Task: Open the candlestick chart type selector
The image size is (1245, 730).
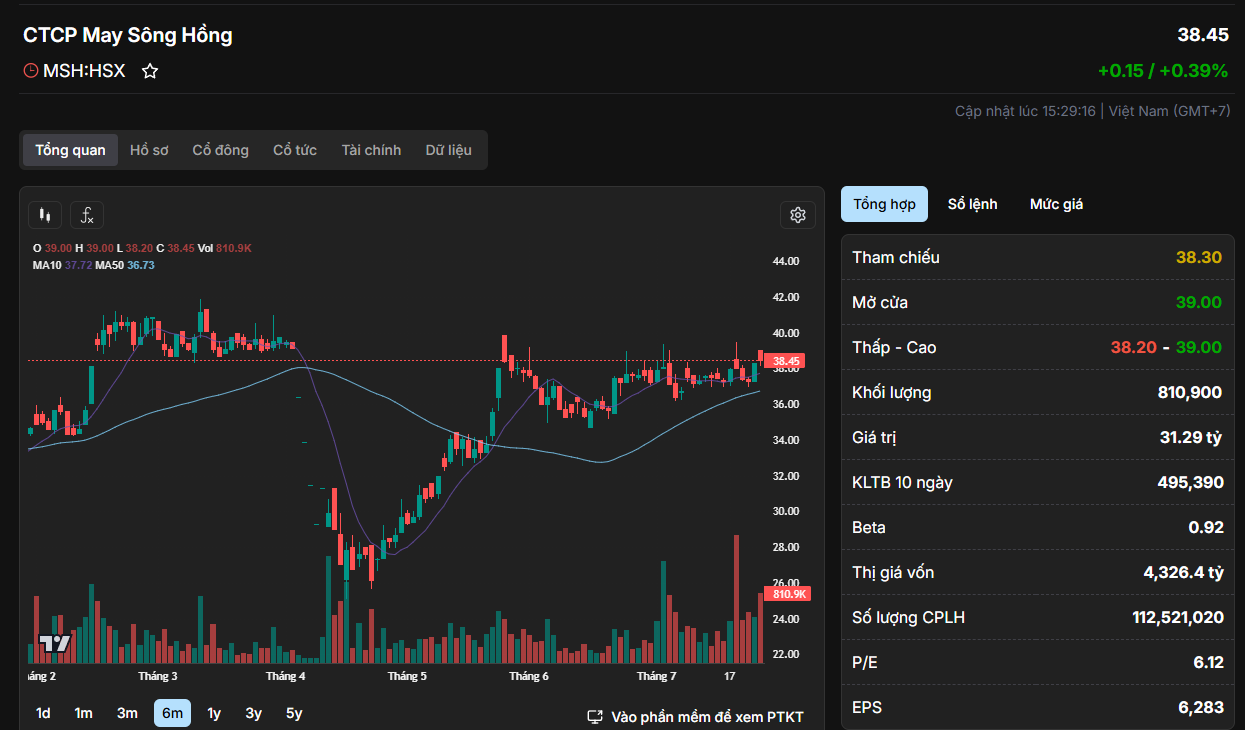Action: (44, 215)
